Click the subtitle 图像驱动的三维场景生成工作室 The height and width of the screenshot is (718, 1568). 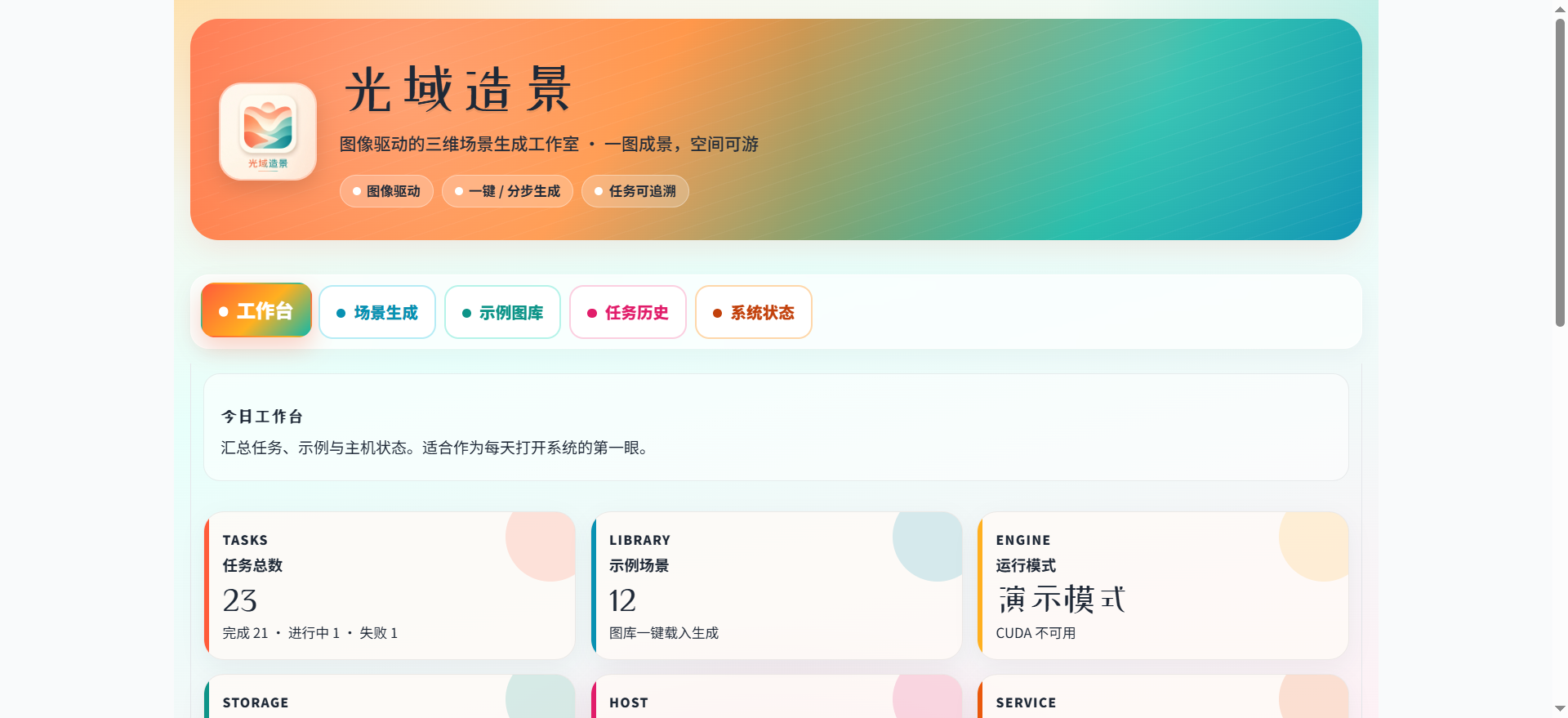(x=459, y=145)
